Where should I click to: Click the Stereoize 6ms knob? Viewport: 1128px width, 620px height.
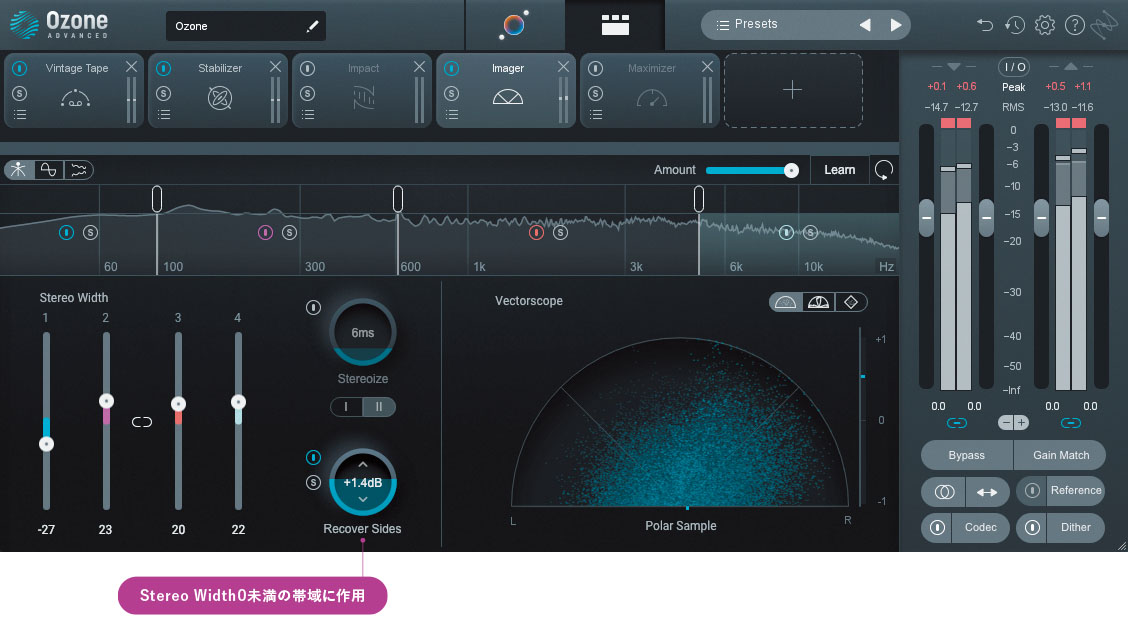[x=363, y=333]
